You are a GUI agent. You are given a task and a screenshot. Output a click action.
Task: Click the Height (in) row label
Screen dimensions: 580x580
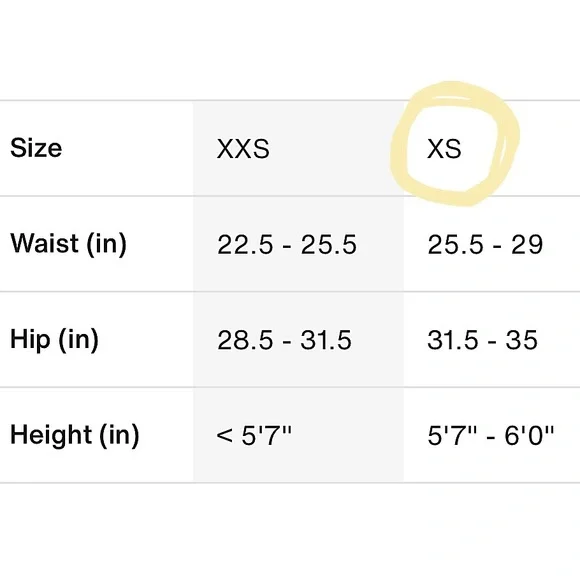75,435
